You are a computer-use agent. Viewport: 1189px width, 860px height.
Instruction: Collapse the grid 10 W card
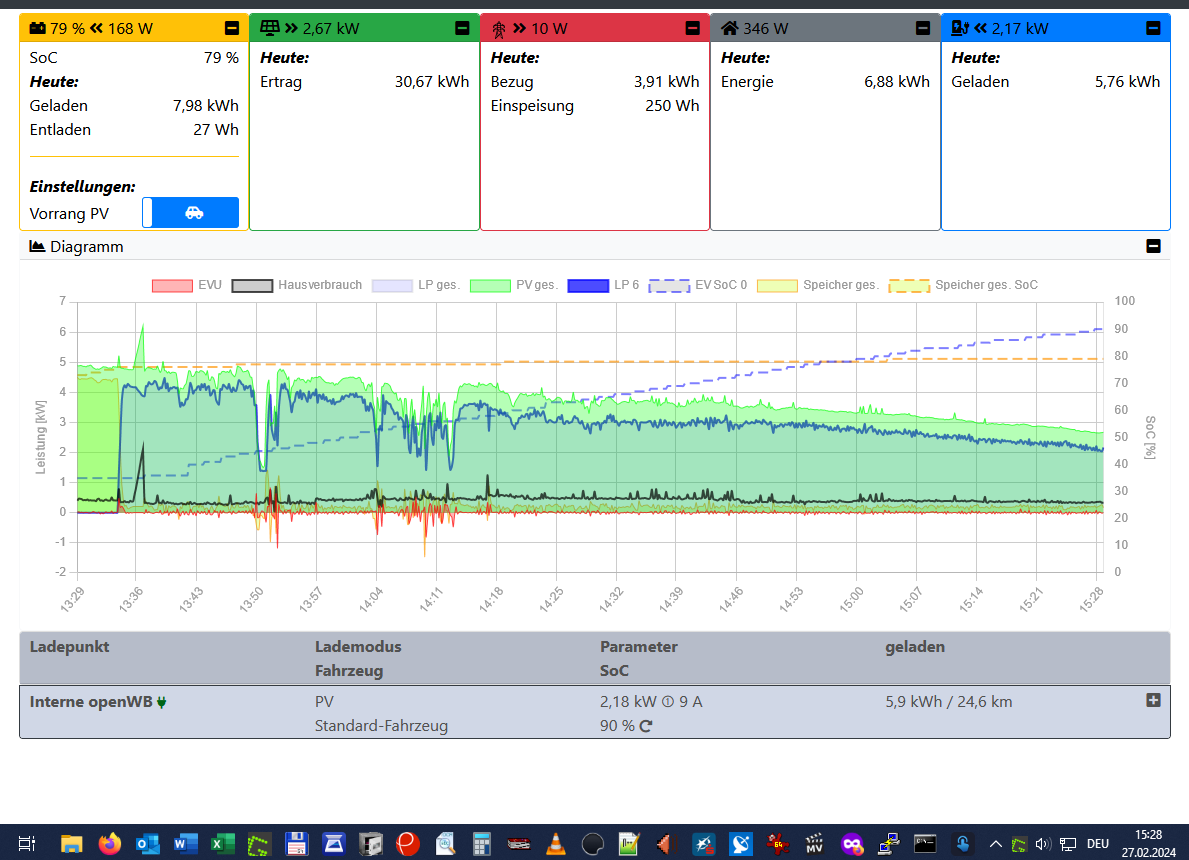pyautogui.click(x=692, y=29)
